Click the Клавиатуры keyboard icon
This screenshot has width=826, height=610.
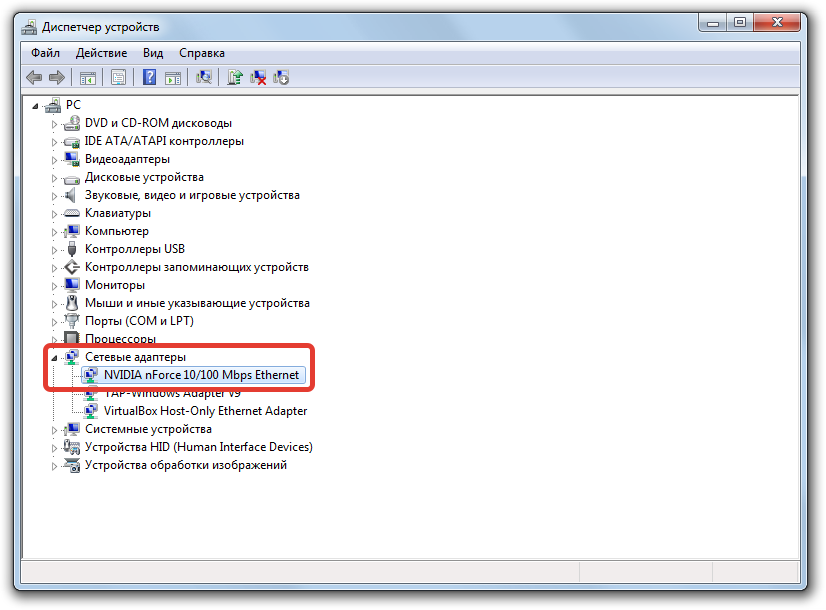pyautogui.click(x=72, y=213)
